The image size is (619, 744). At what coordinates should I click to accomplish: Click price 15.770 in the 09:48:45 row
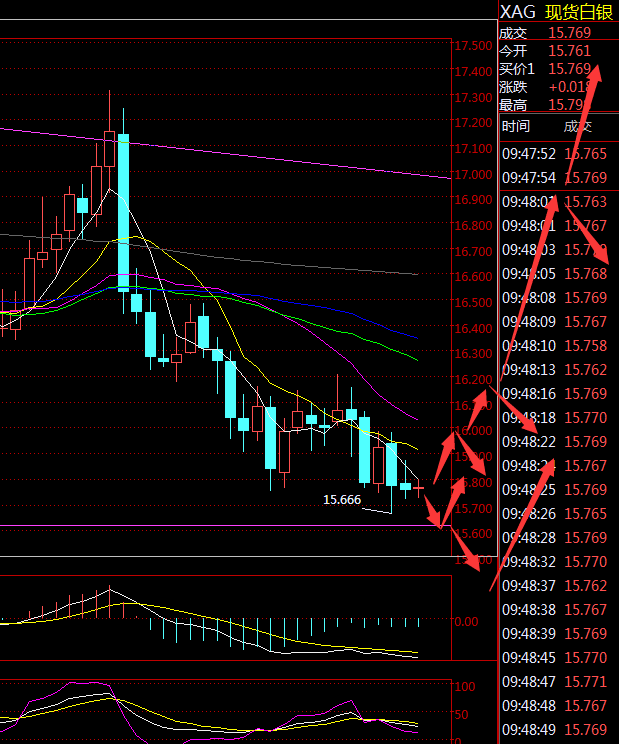[x=586, y=658]
